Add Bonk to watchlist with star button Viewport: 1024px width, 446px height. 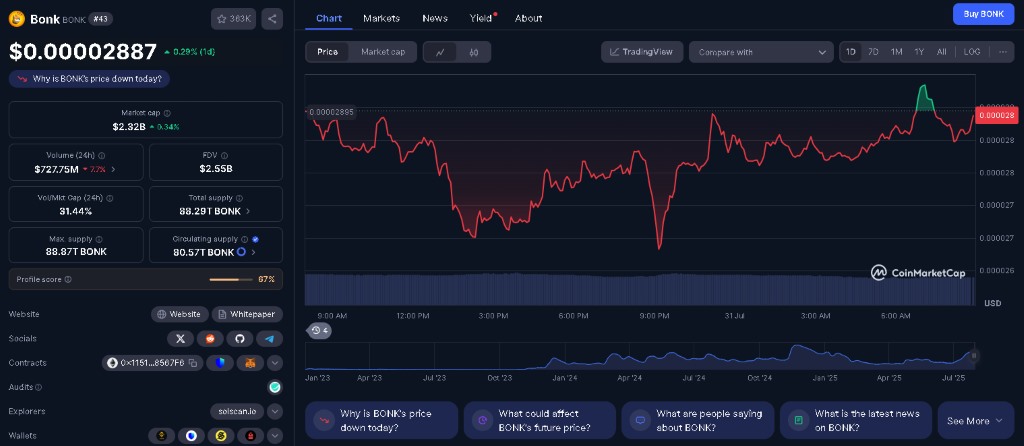(x=234, y=18)
